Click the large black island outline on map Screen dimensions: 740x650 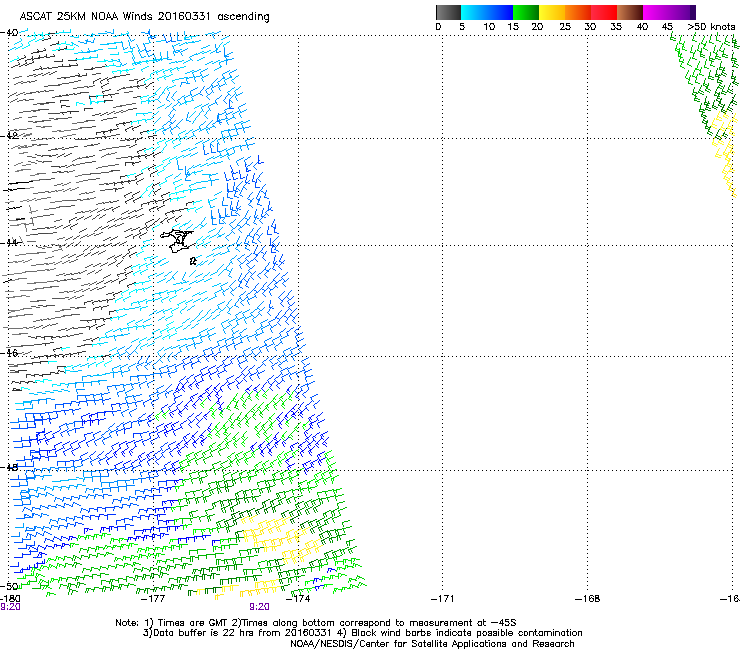(176, 241)
